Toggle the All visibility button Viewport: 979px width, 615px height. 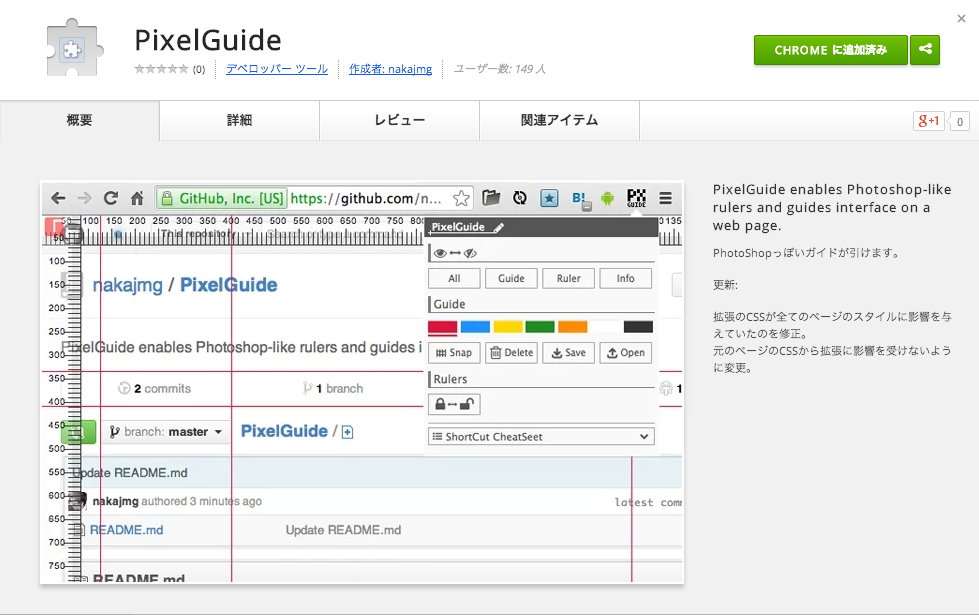click(x=455, y=278)
